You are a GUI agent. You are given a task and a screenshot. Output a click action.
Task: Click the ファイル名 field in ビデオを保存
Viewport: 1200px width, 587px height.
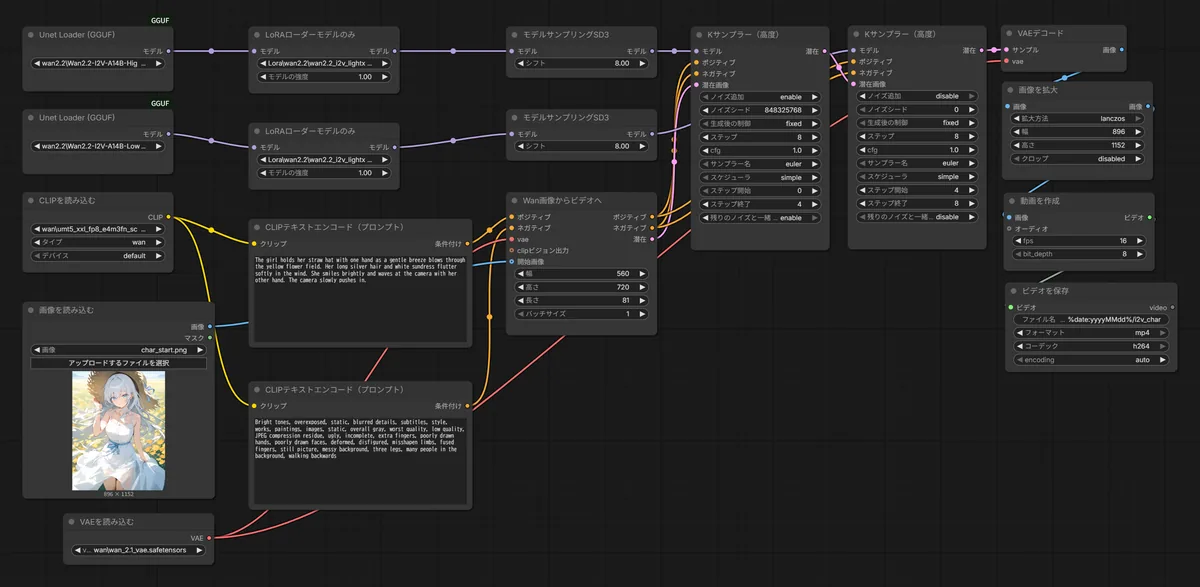pos(1091,319)
